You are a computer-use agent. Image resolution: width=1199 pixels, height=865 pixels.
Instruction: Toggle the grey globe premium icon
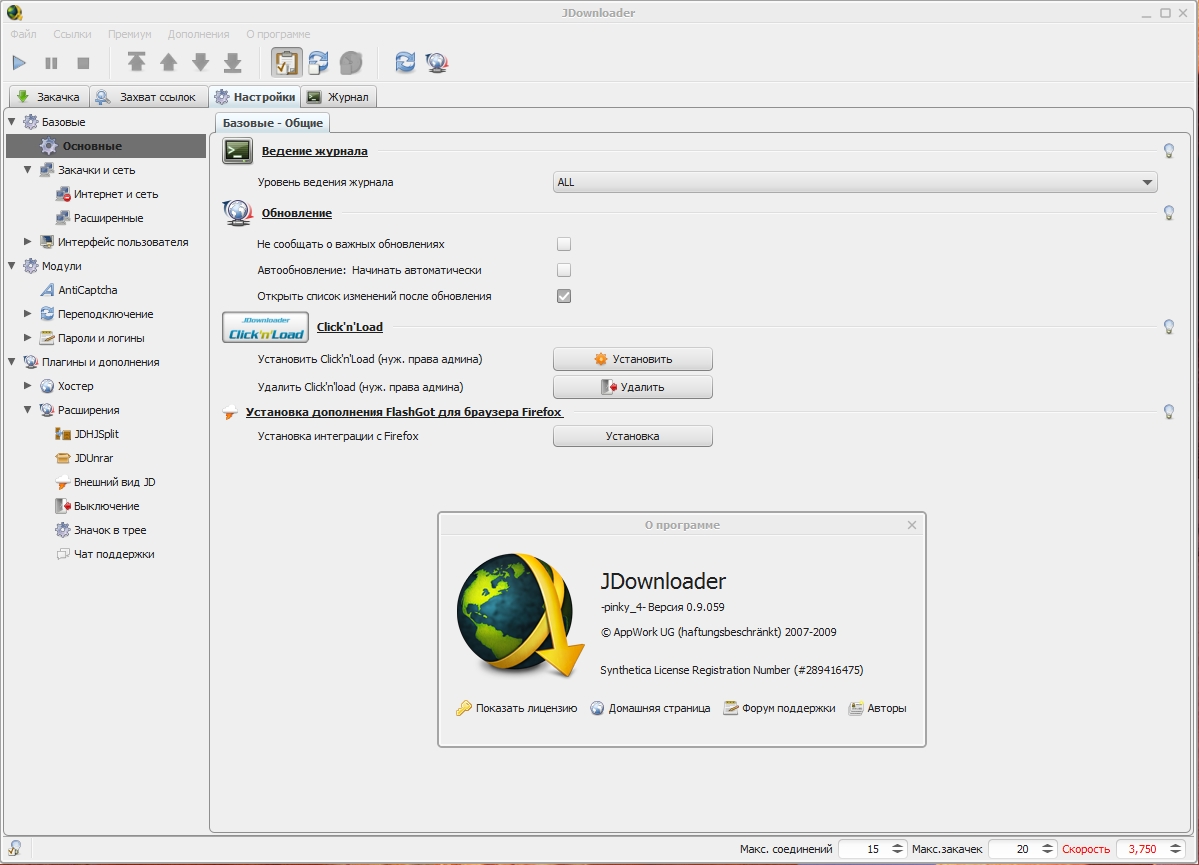pyautogui.click(x=350, y=63)
